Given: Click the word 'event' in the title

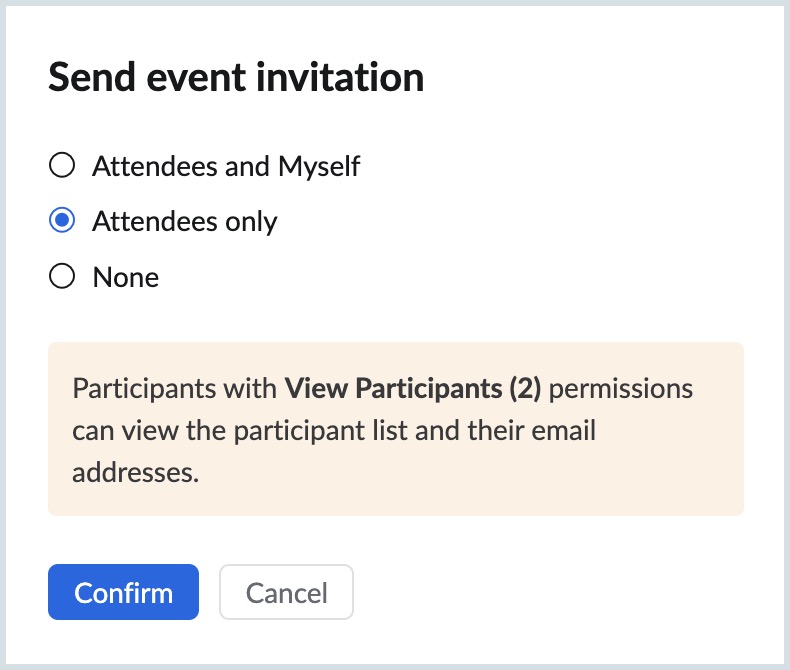Looking at the screenshot, I should click(197, 77).
